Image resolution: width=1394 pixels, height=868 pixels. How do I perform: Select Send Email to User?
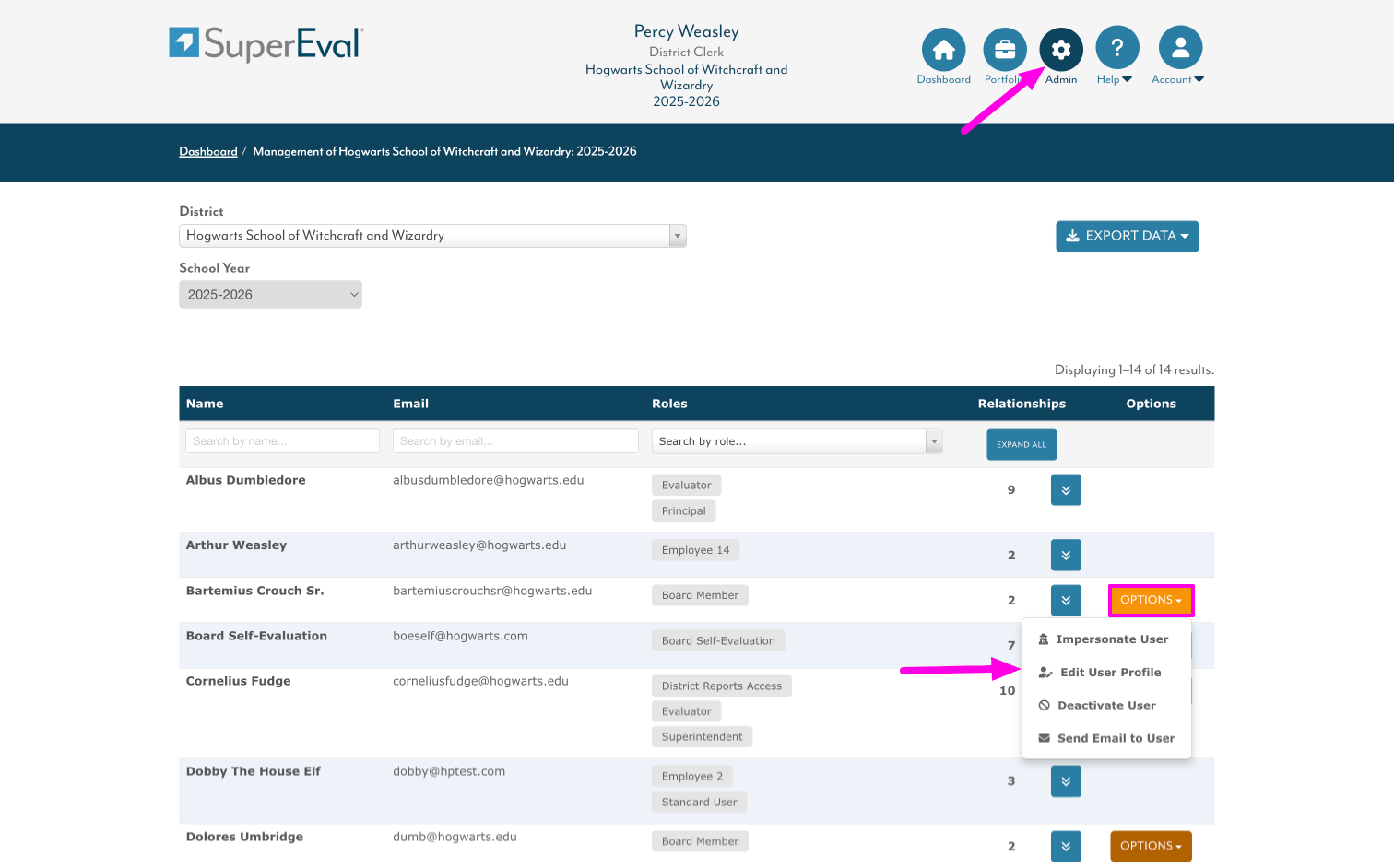1106,739
